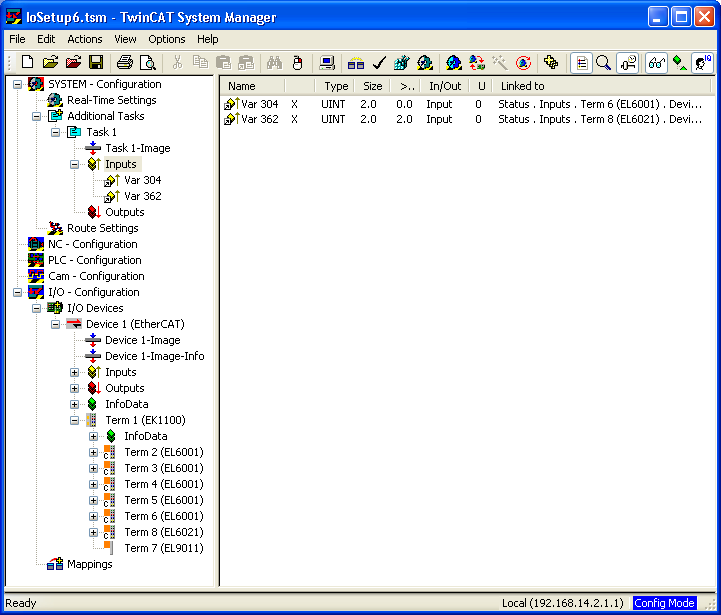This screenshot has height=615, width=721.
Task: Save the configuration with floppy icon
Action: pos(96,62)
